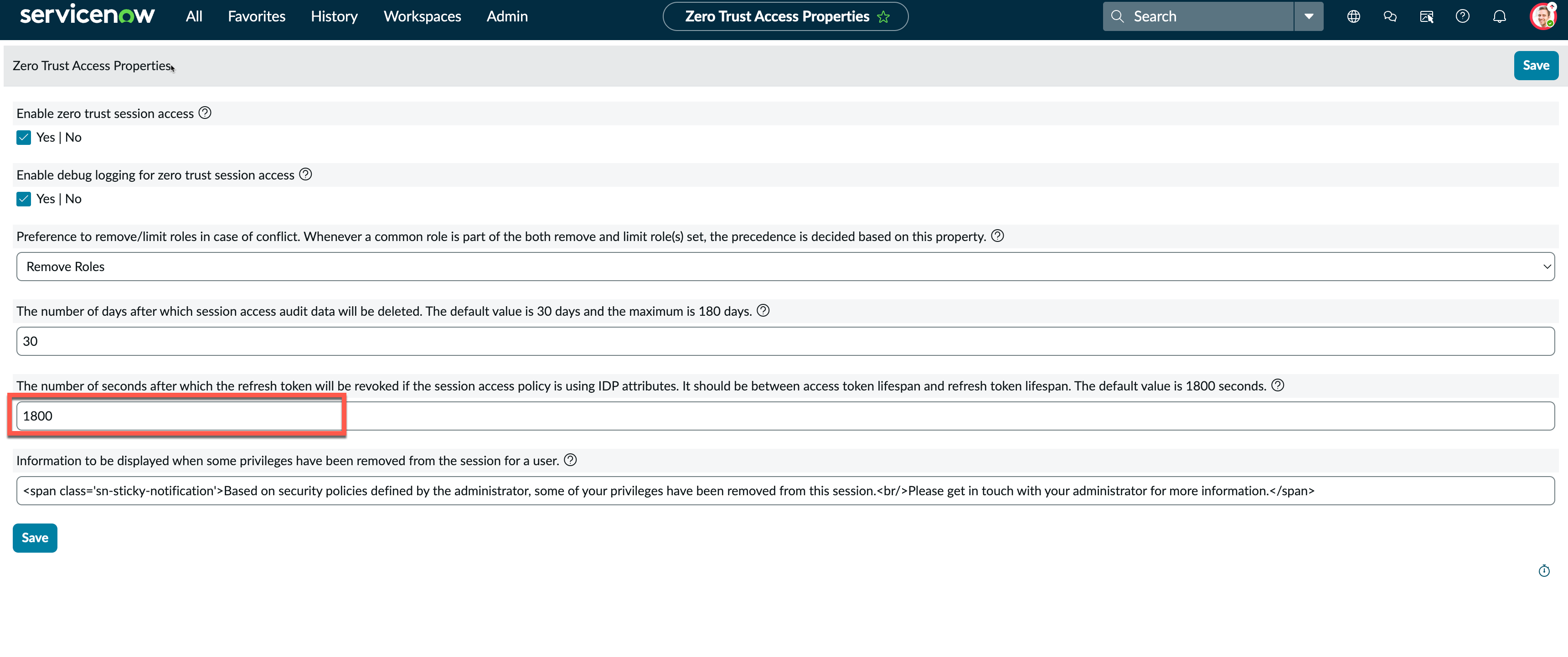
Task: Open the History menu
Action: click(334, 16)
